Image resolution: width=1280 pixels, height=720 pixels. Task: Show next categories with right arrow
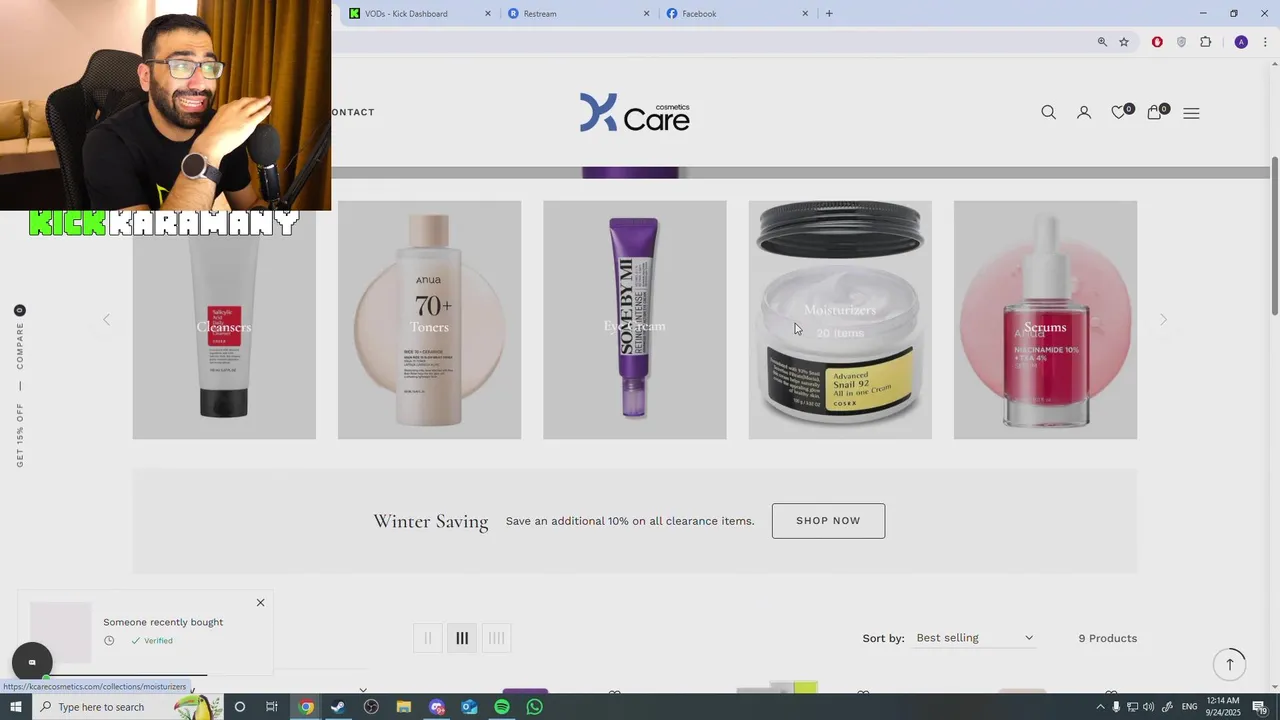[x=1163, y=320]
